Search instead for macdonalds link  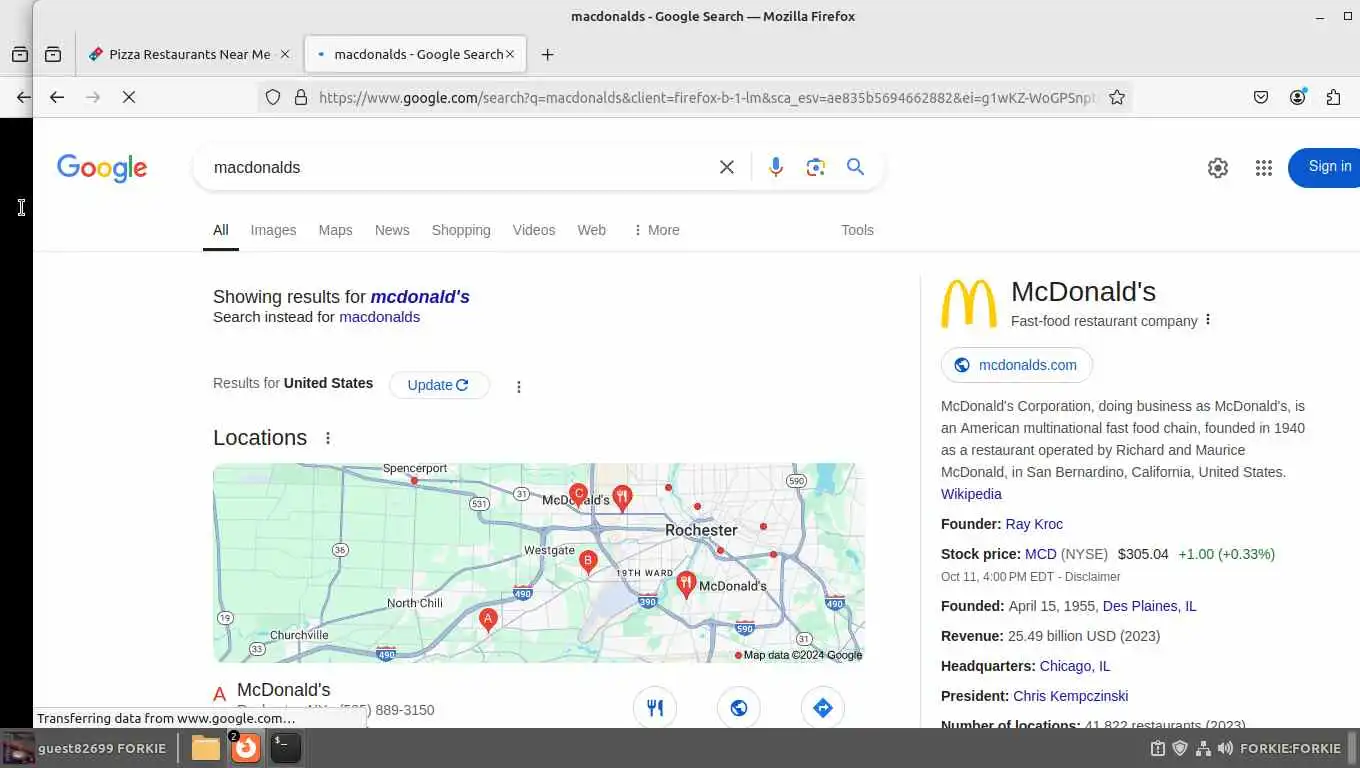click(x=379, y=317)
